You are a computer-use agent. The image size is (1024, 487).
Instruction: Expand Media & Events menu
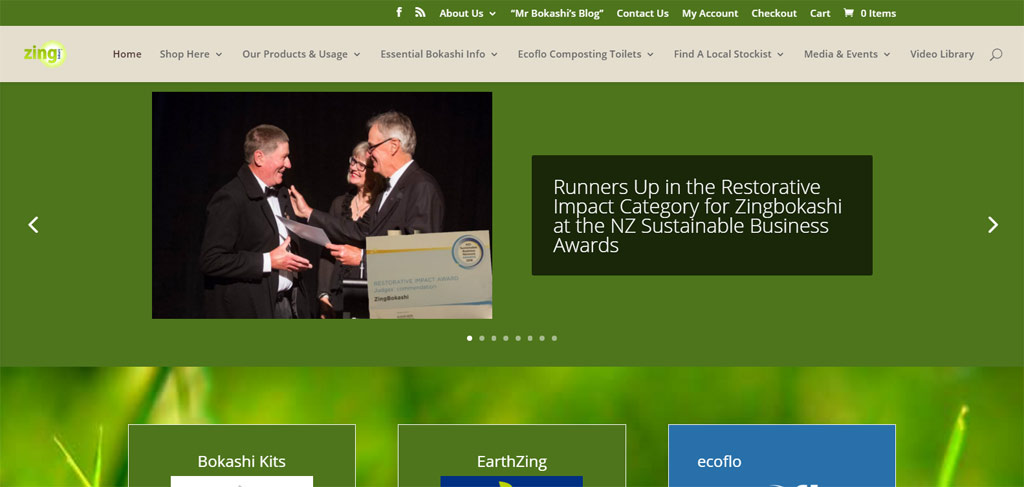tap(847, 54)
